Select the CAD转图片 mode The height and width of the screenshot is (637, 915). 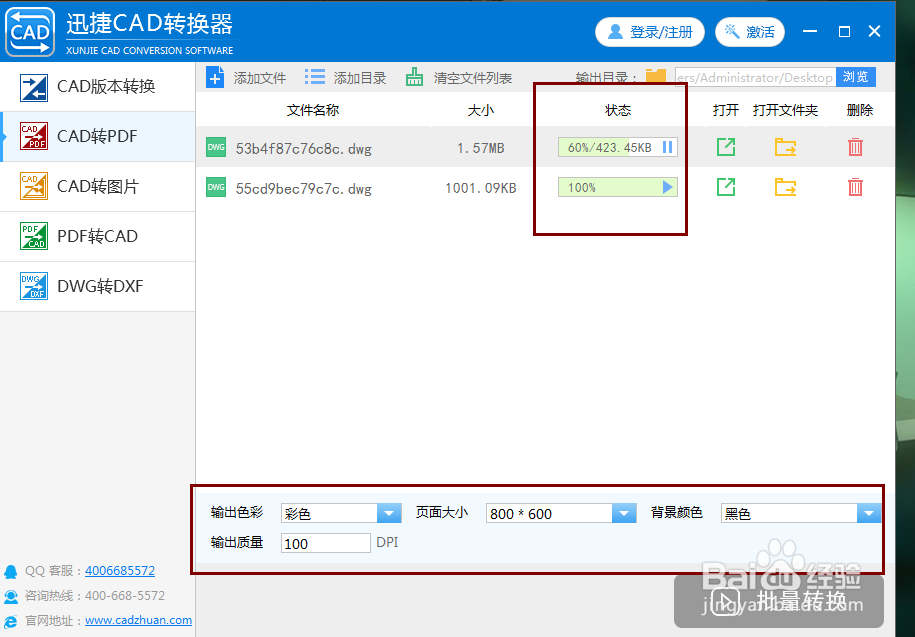point(97,187)
